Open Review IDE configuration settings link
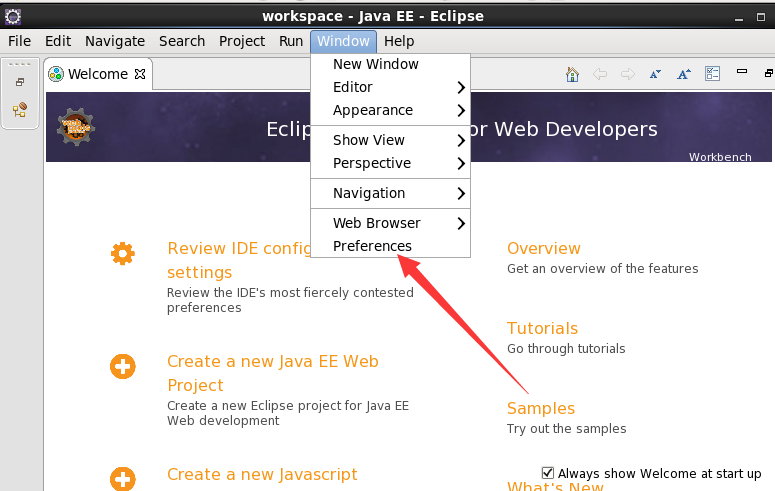The height and width of the screenshot is (491, 775). [239, 260]
